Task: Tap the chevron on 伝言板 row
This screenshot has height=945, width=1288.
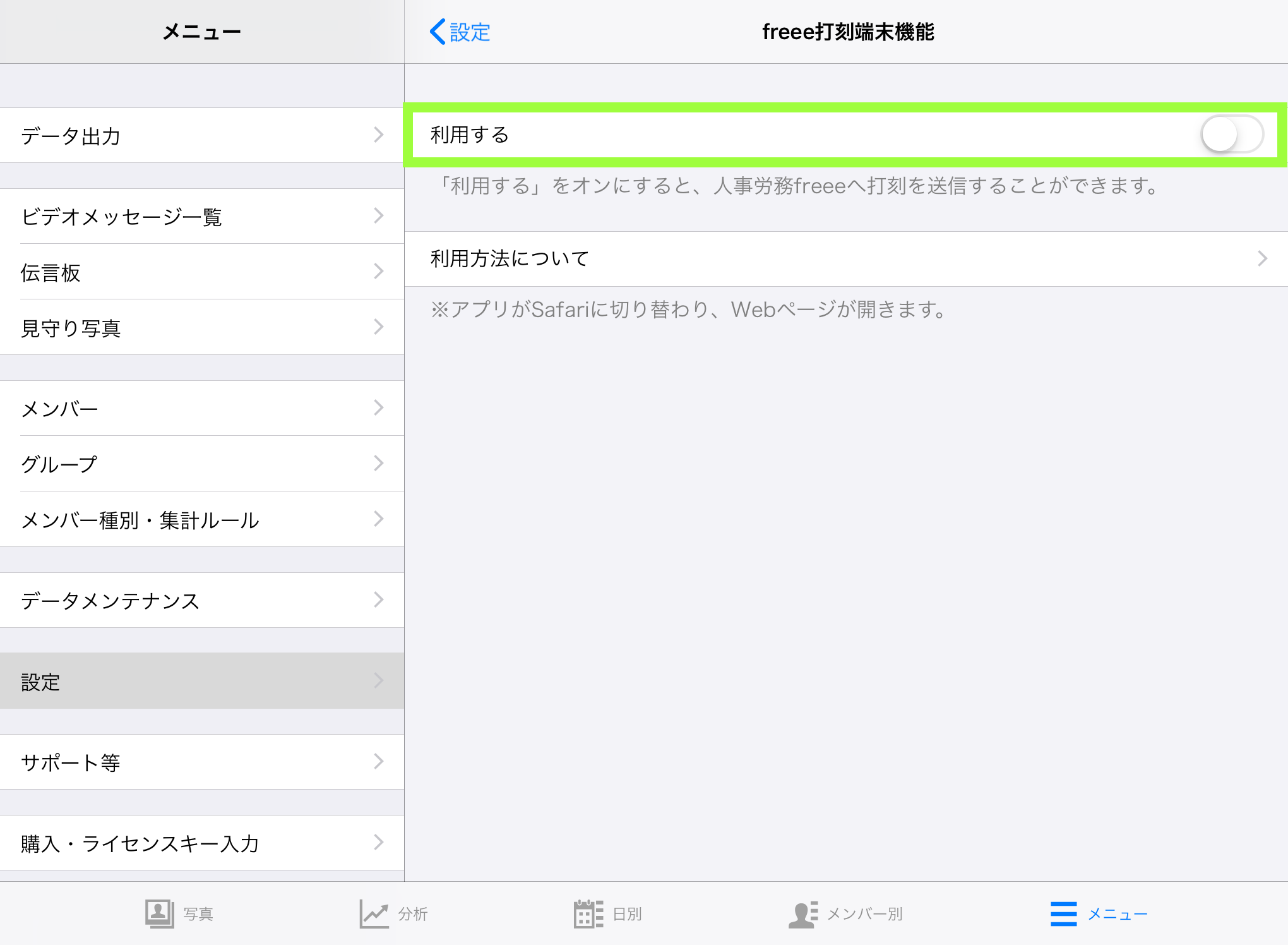Action: [378, 271]
